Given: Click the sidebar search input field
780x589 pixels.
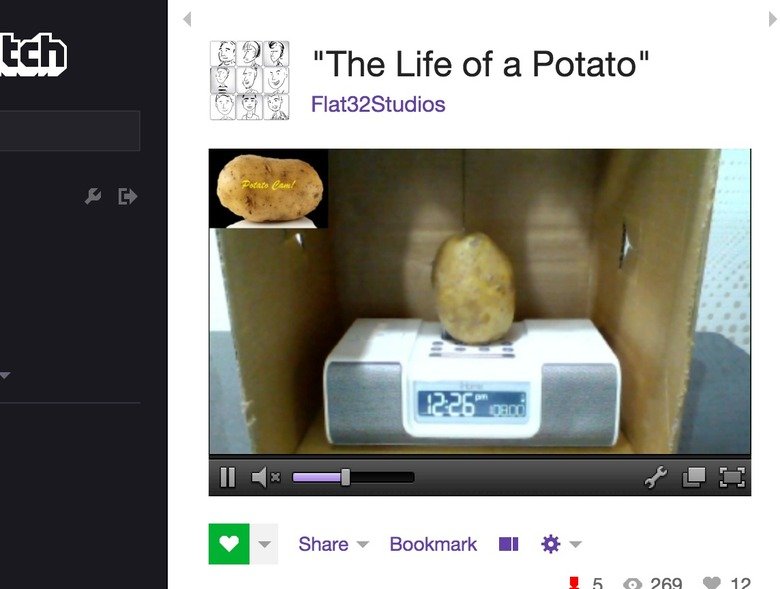Looking at the screenshot, I should 70,131.
